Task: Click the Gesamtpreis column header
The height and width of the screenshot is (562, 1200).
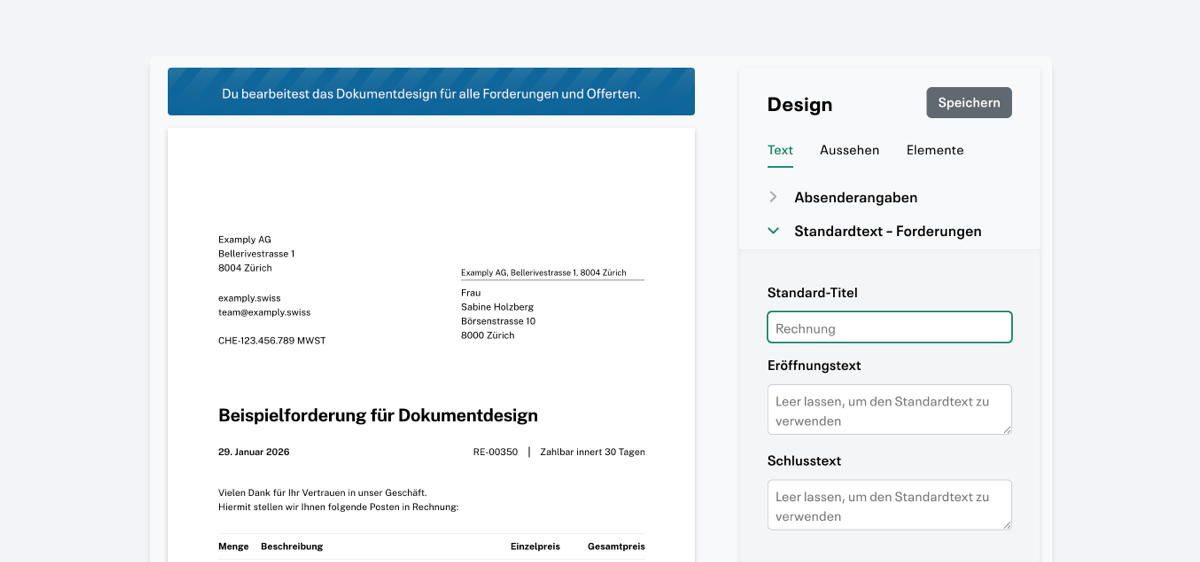Action: tap(616, 547)
